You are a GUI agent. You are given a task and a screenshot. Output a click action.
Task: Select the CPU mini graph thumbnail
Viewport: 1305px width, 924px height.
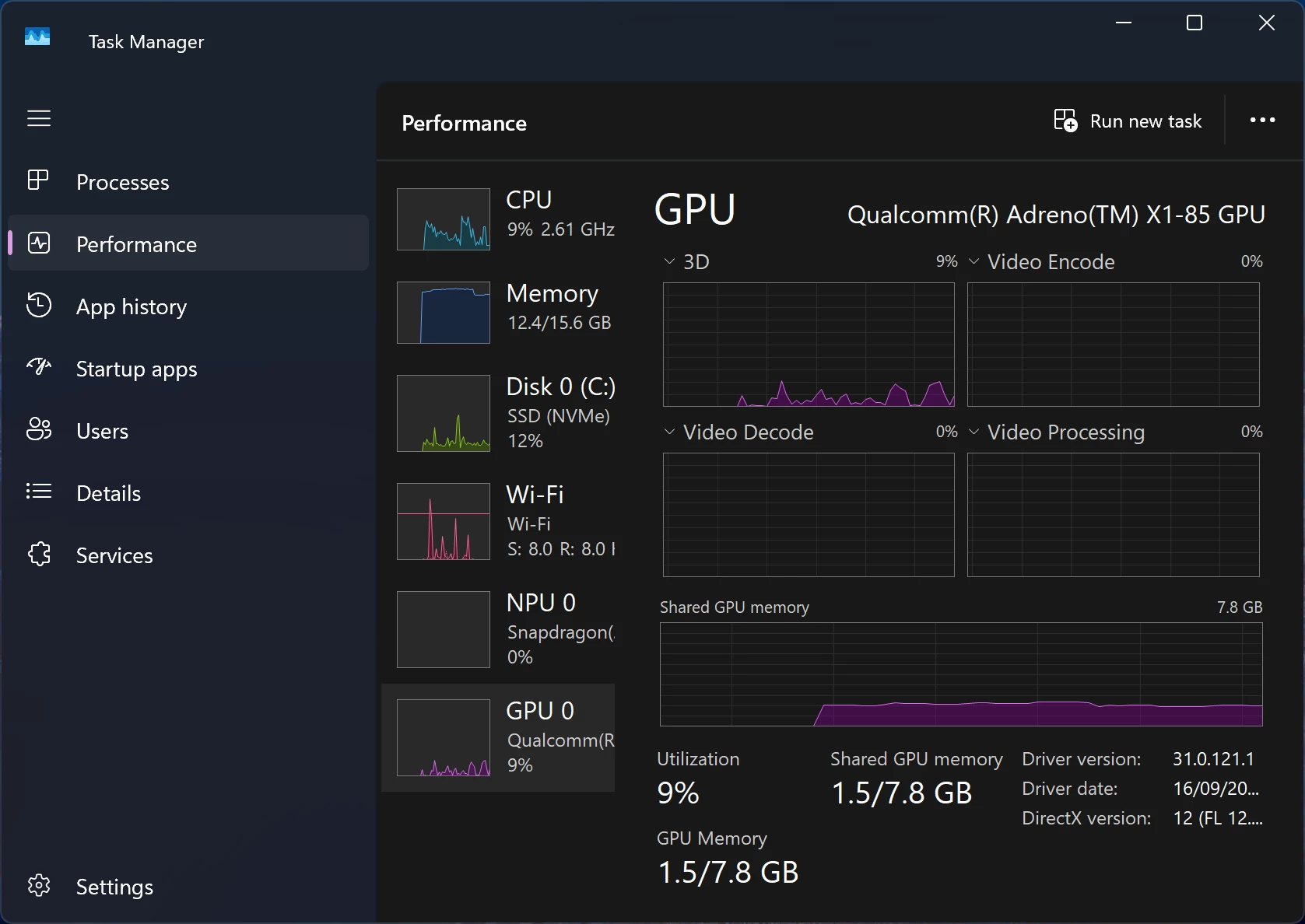coord(444,219)
